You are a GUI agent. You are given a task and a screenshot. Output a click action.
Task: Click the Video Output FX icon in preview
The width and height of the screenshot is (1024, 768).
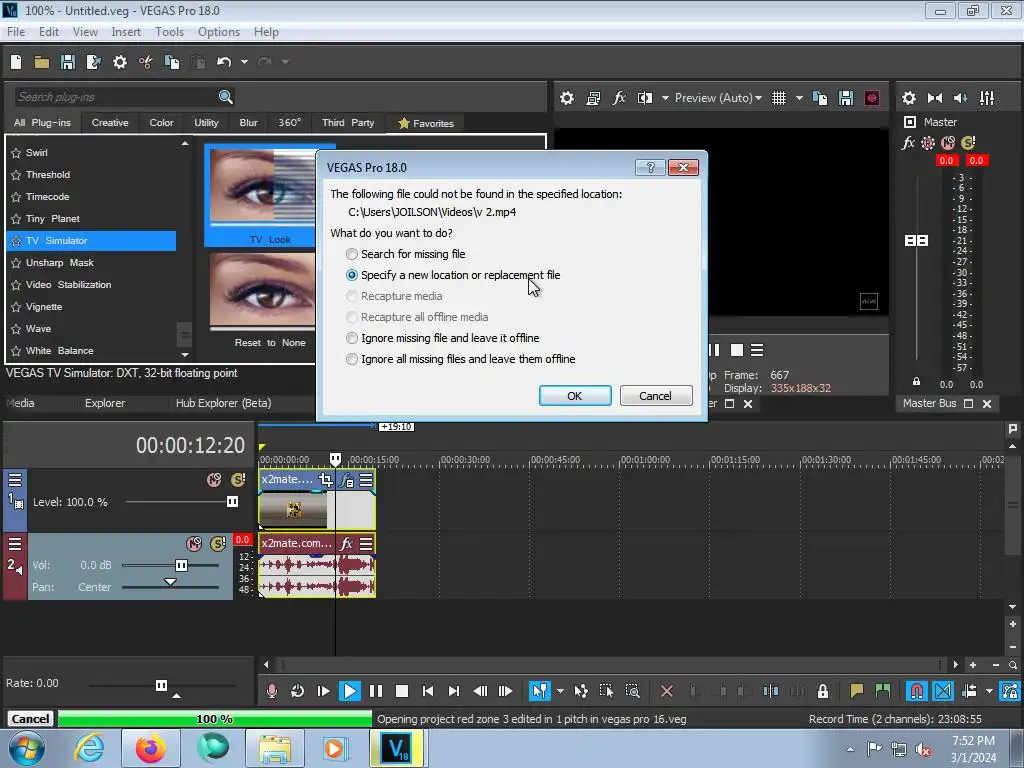(619, 98)
